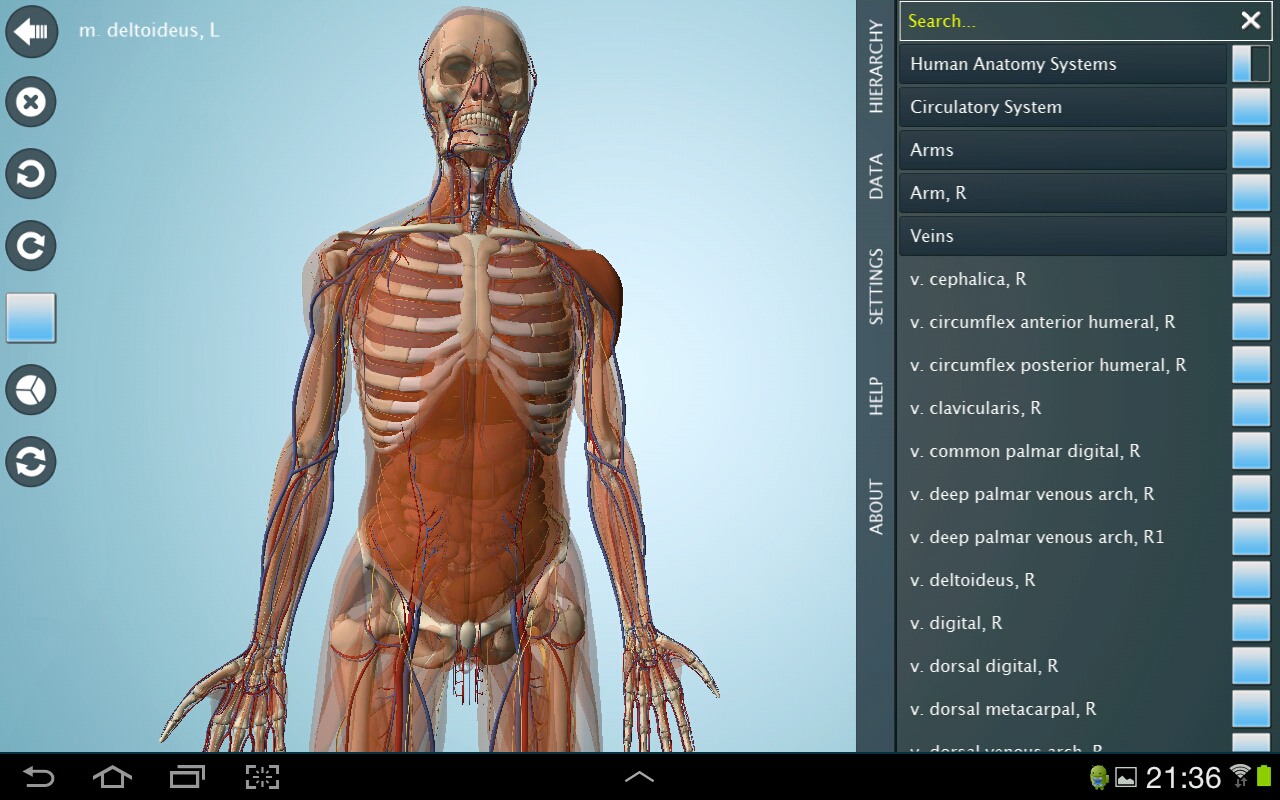Select v. dorsal metacarpal, R entry

1062,709
